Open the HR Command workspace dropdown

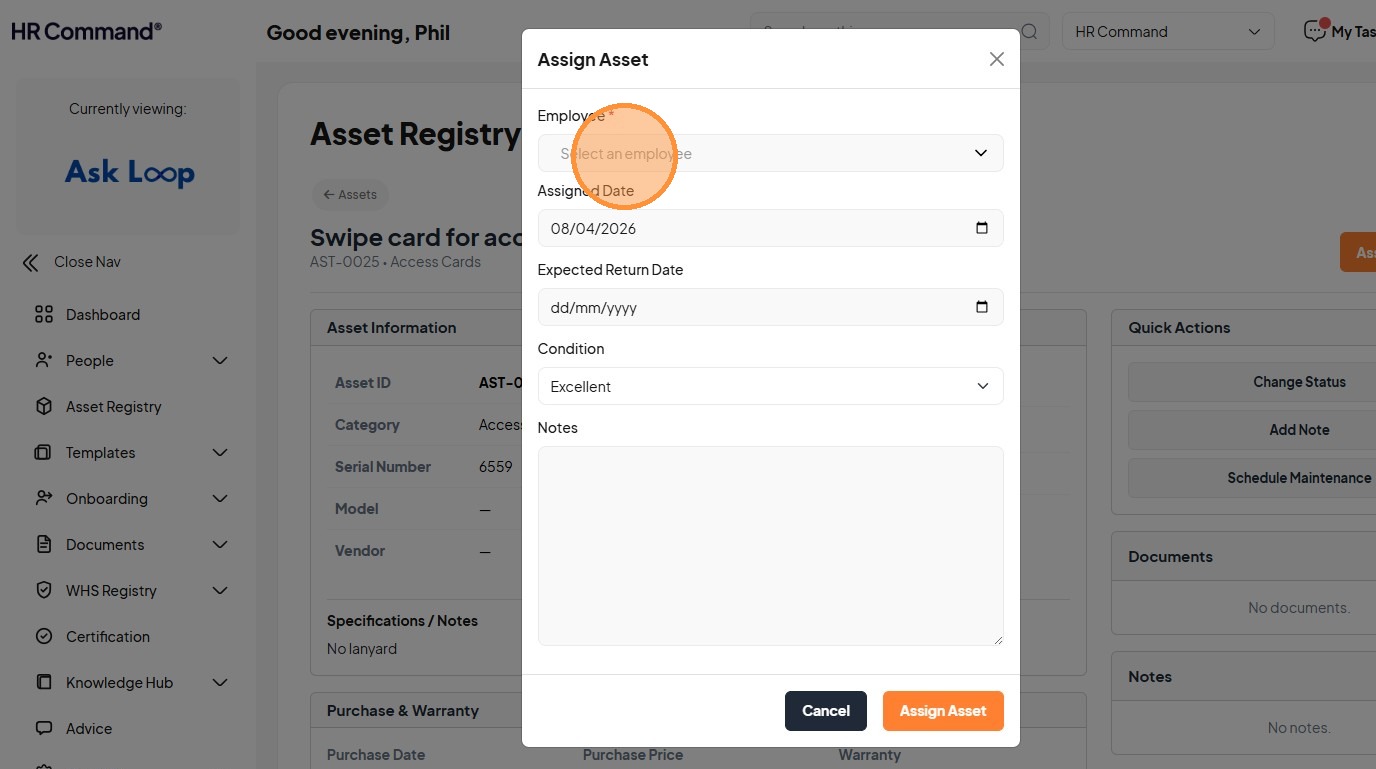1167,32
